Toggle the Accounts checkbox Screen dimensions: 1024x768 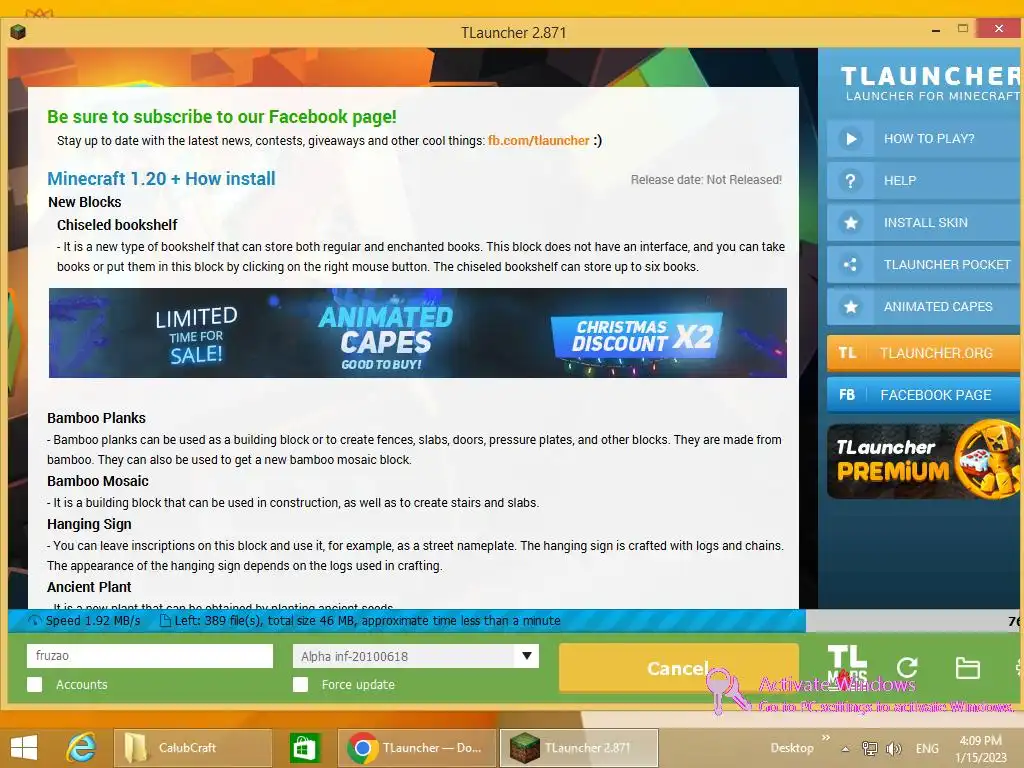[35, 684]
